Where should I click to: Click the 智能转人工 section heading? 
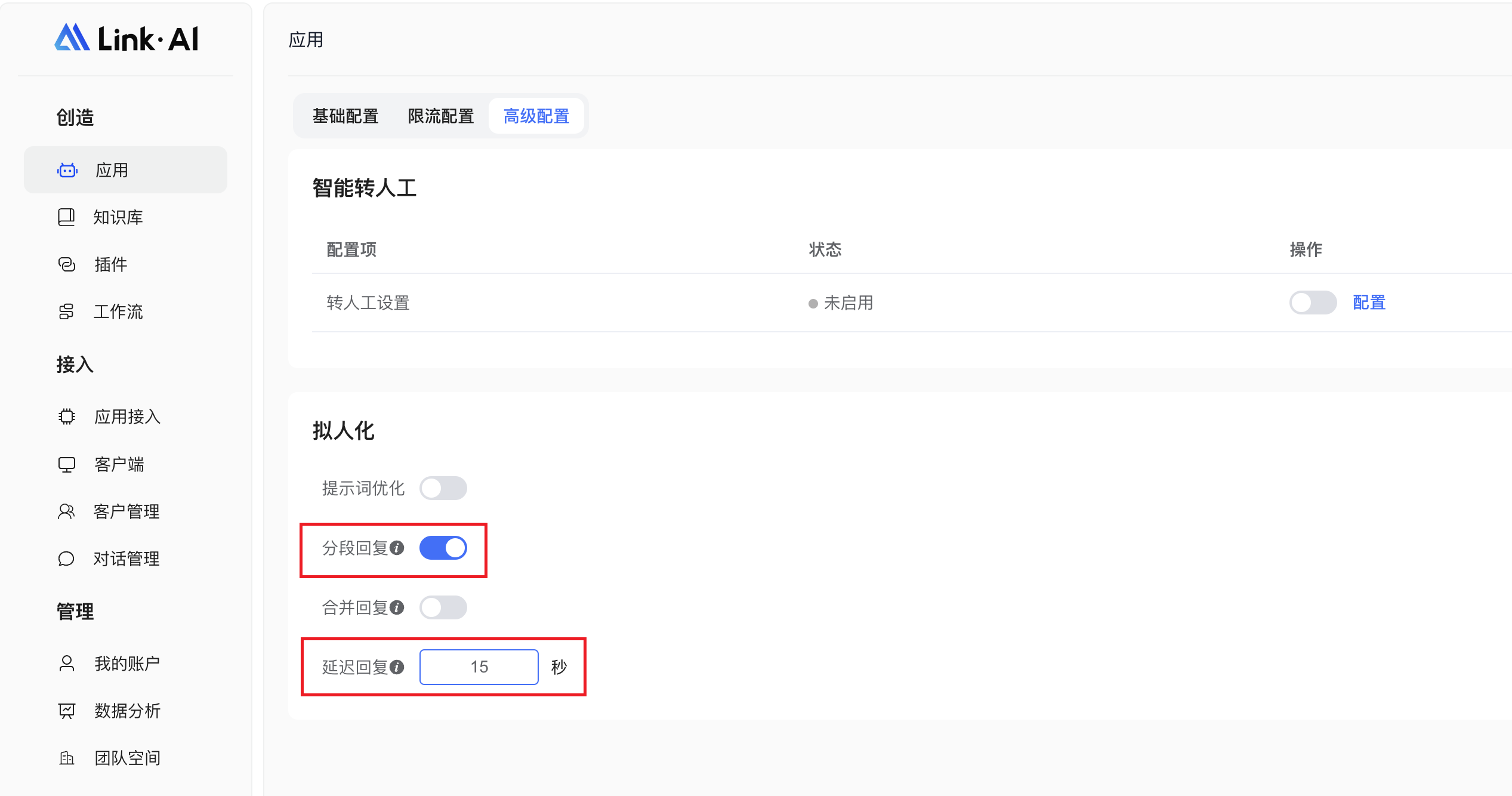364,188
